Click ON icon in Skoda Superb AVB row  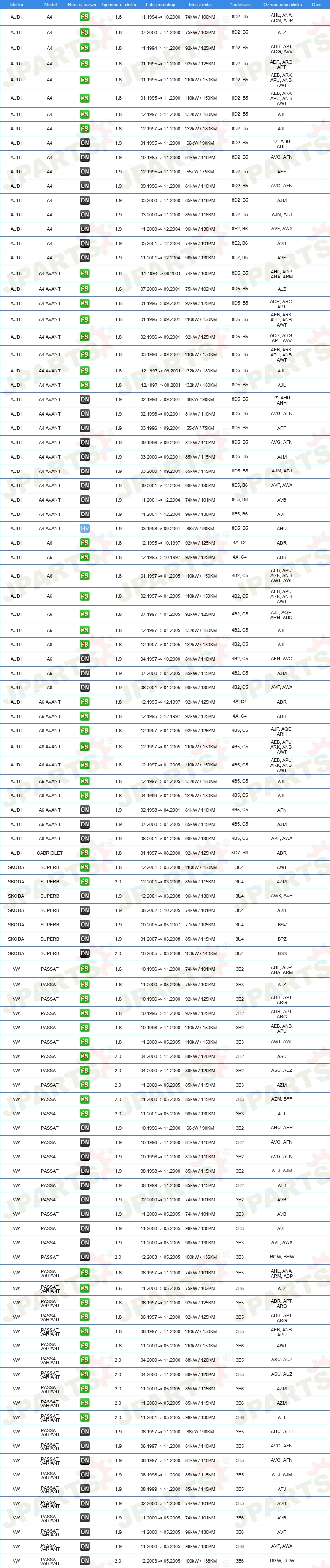tap(85, 911)
